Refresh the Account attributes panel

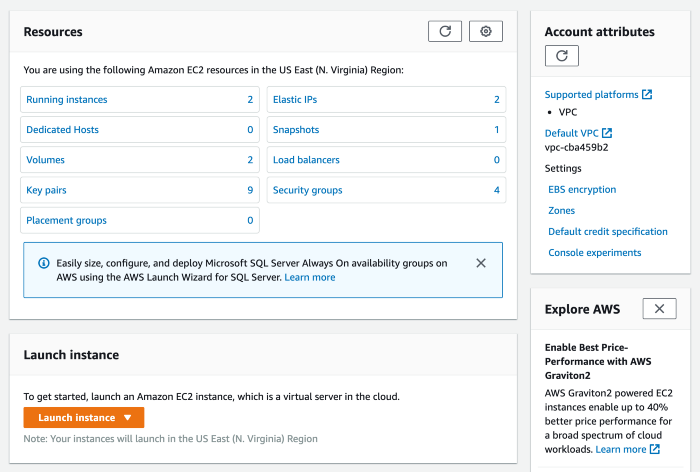[562, 56]
